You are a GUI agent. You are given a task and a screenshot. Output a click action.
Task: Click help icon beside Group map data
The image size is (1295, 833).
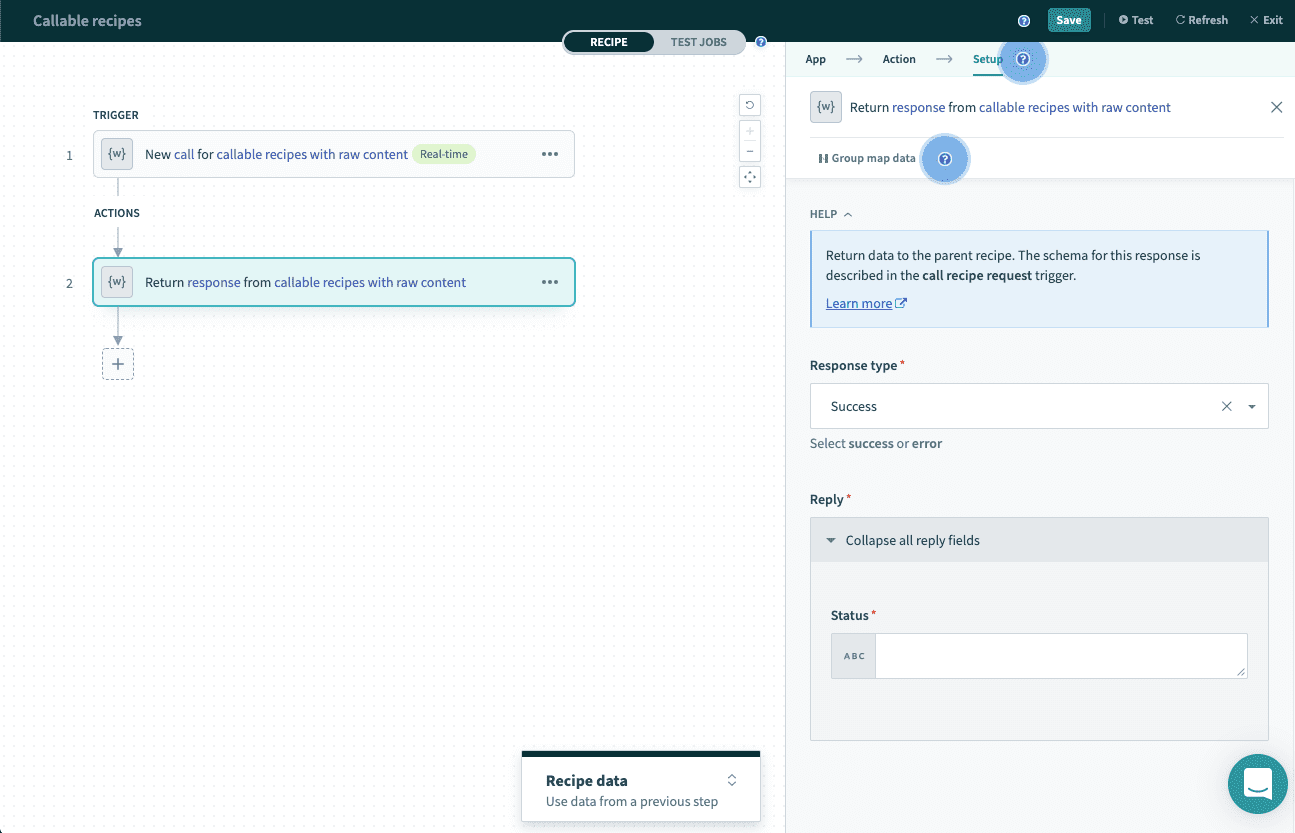tap(944, 159)
